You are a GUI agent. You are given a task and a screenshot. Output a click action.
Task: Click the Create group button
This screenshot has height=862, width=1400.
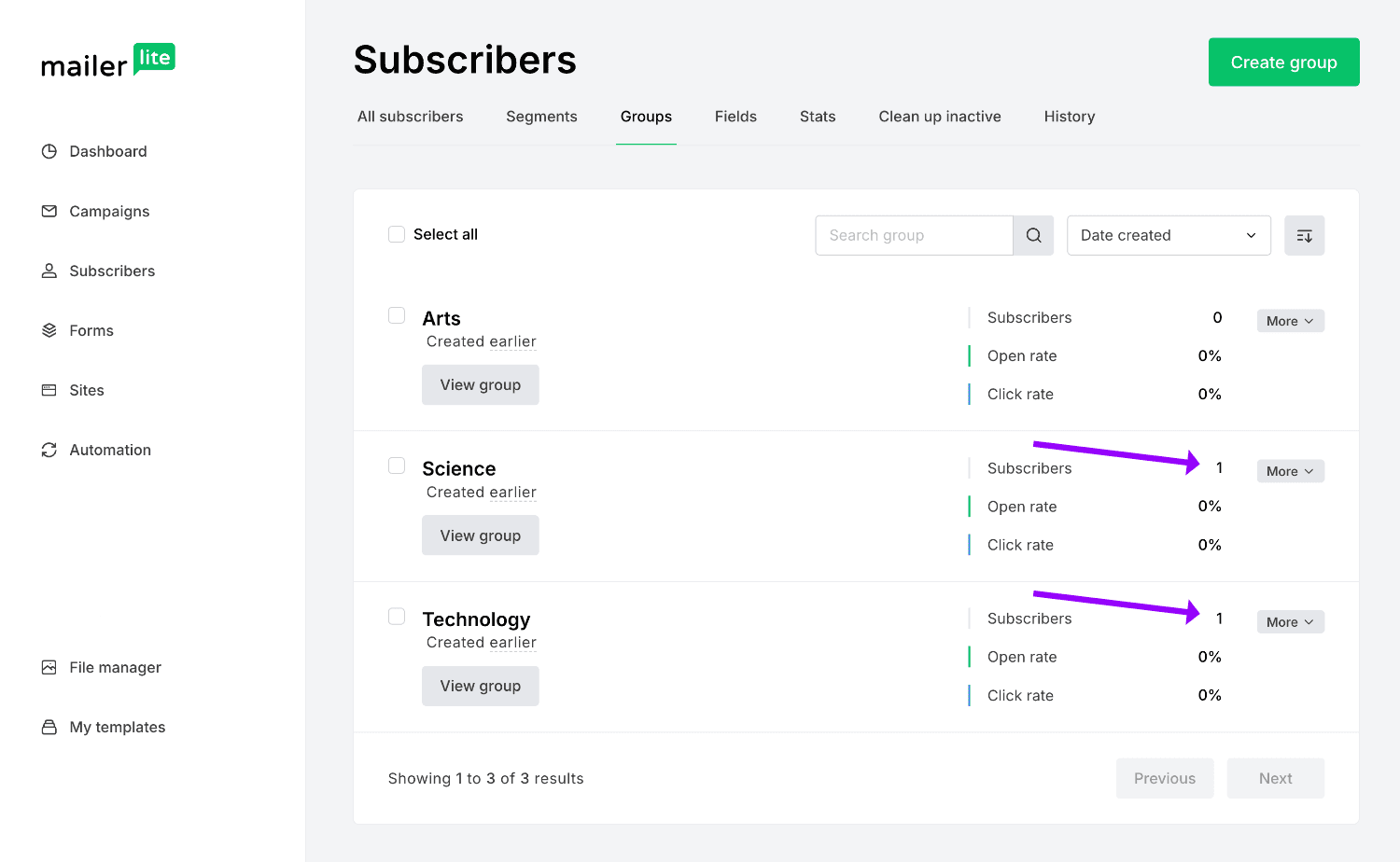click(1284, 63)
